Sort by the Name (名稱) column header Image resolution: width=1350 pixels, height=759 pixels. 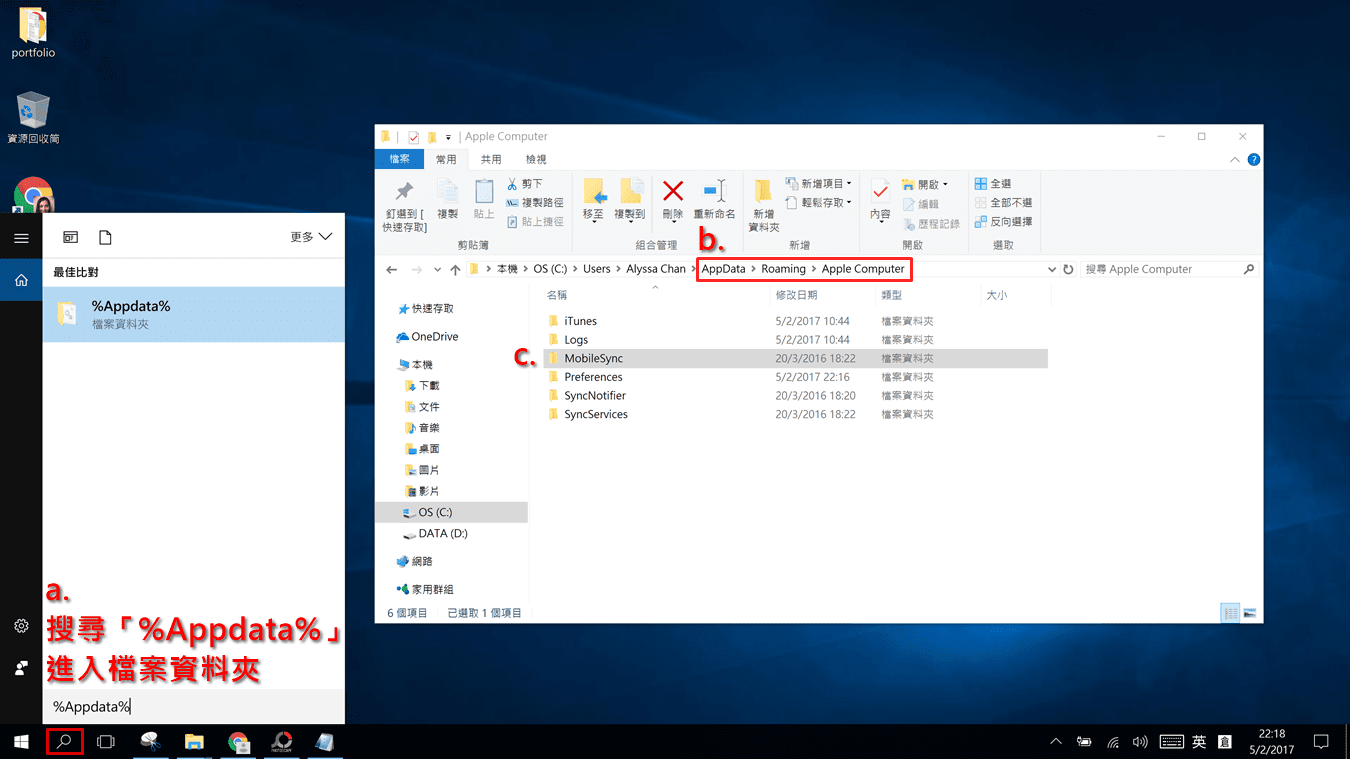click(557, 296)
